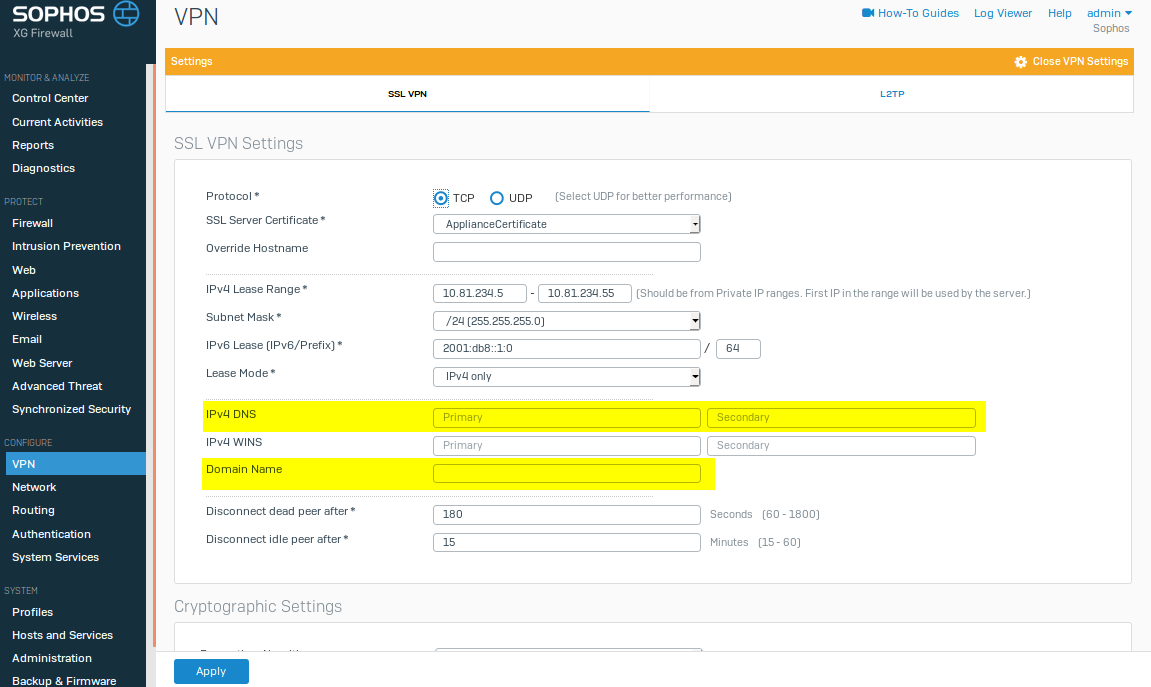The width and height of the screenshot is (1151, 687).
Task: Click the IPv4 lease range start field
Action: (x=480, y=294)
